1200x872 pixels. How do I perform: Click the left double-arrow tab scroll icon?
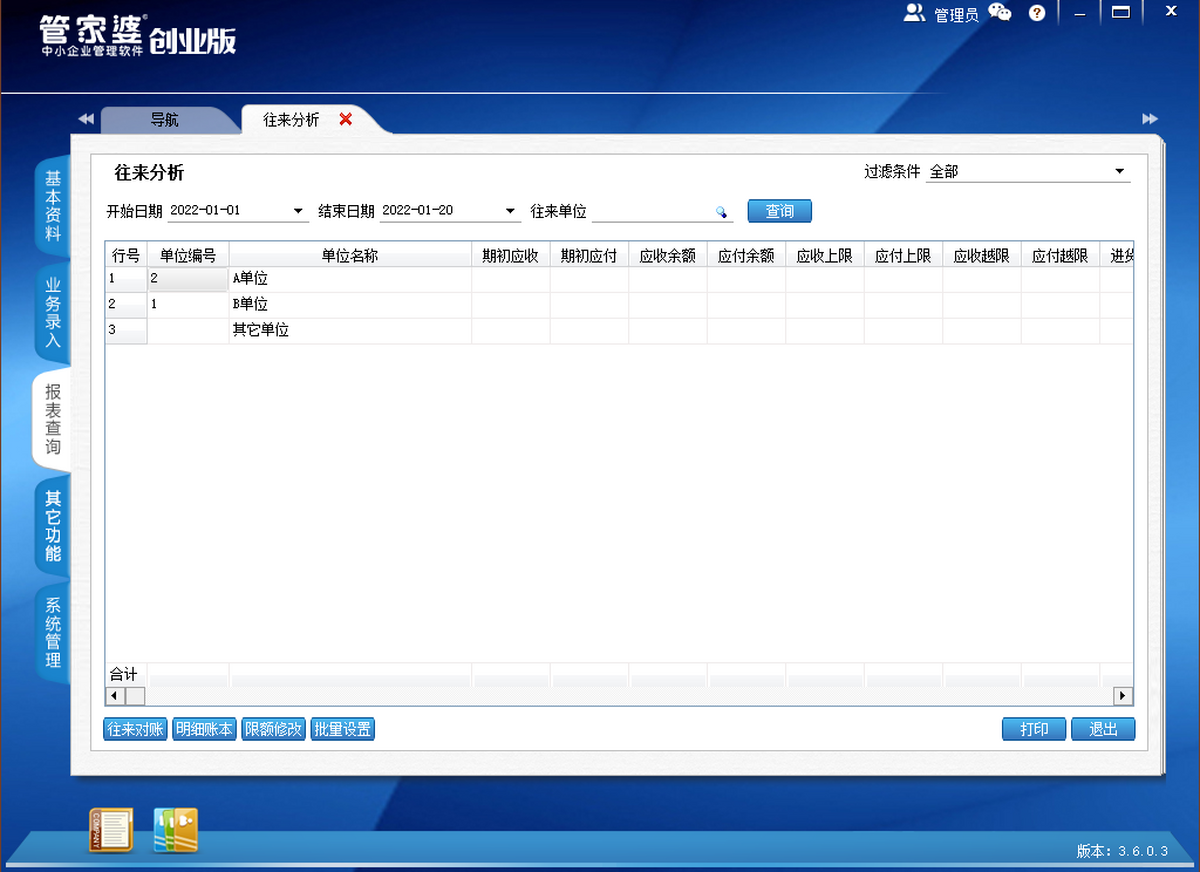(86, 119)
